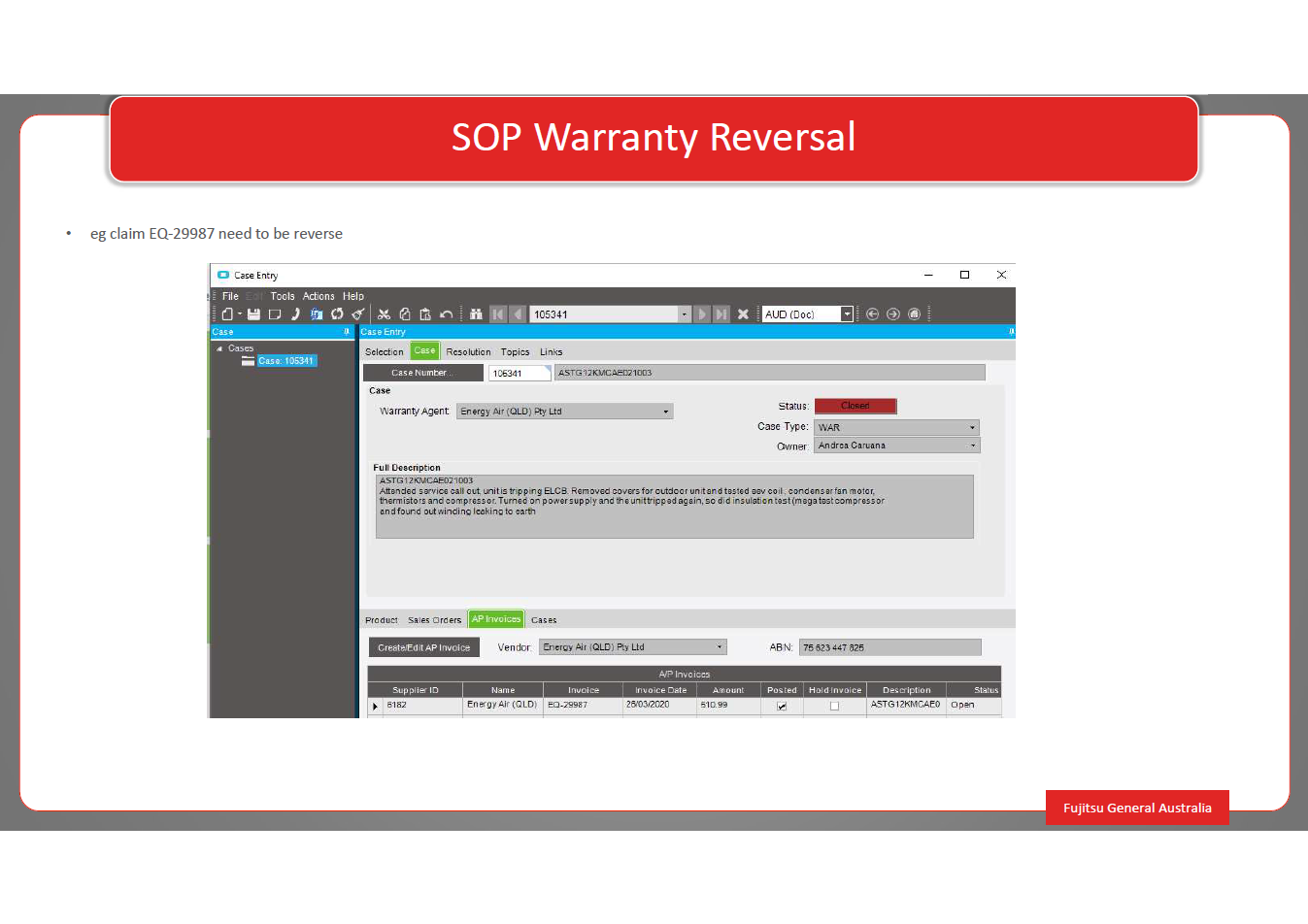The height and width of the screenshot is (924, 1308).
Task: Click the Create/Edit AP Invoice button
Action: (x=424, y=647)
